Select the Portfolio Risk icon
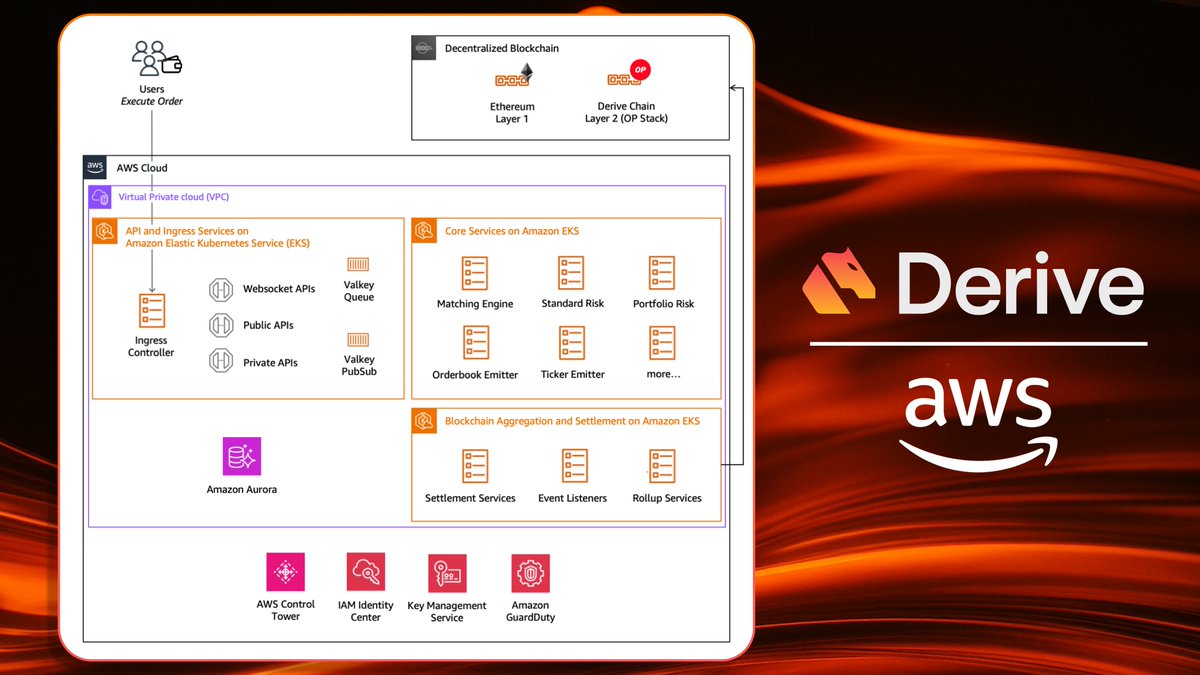1200x675 pixels. (x=662, y=274)
